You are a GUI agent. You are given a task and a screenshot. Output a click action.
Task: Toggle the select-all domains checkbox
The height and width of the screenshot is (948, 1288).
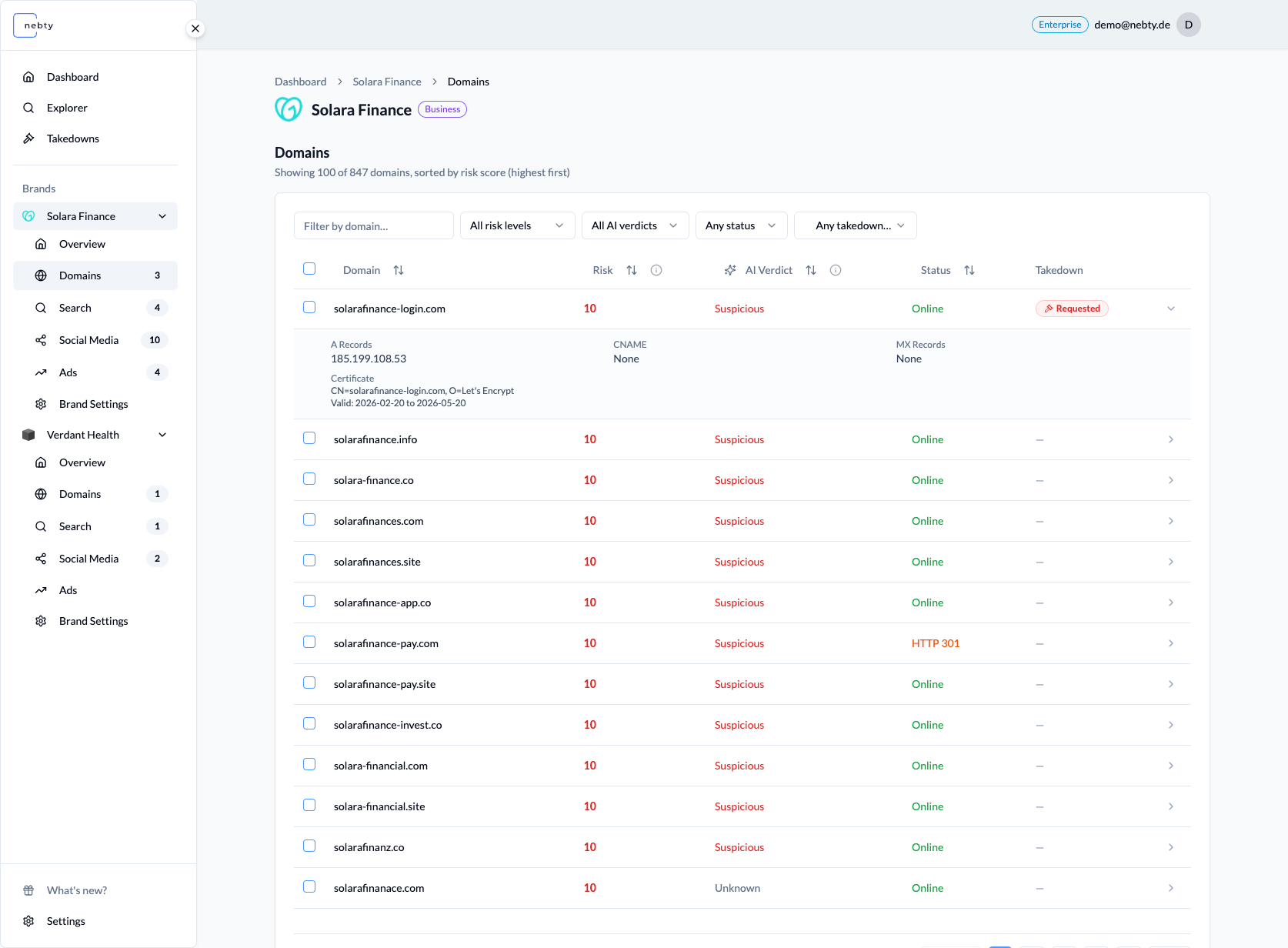pos(309,269)
